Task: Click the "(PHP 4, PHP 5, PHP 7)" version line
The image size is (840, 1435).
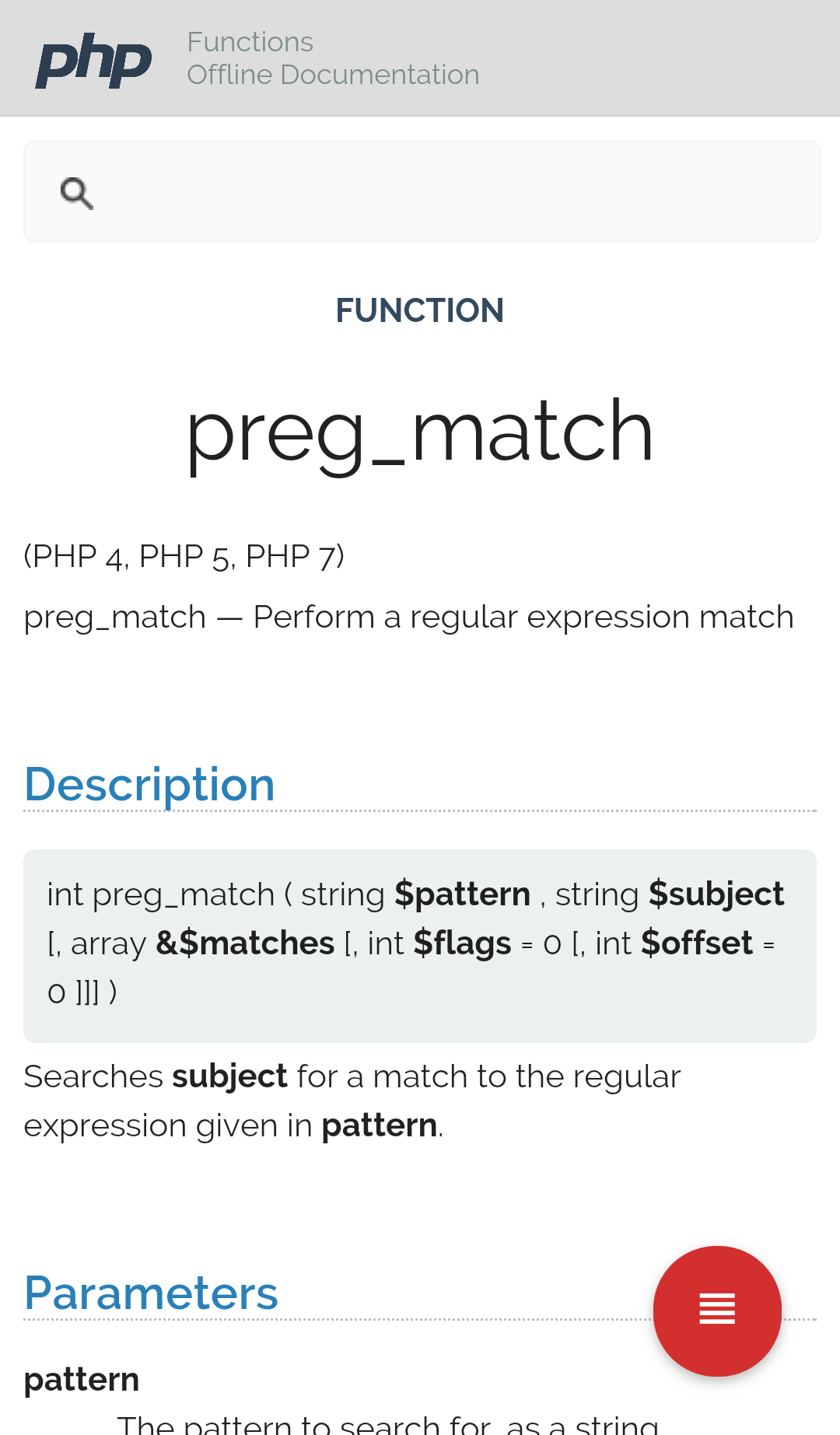Action: [x=184, y=556]
